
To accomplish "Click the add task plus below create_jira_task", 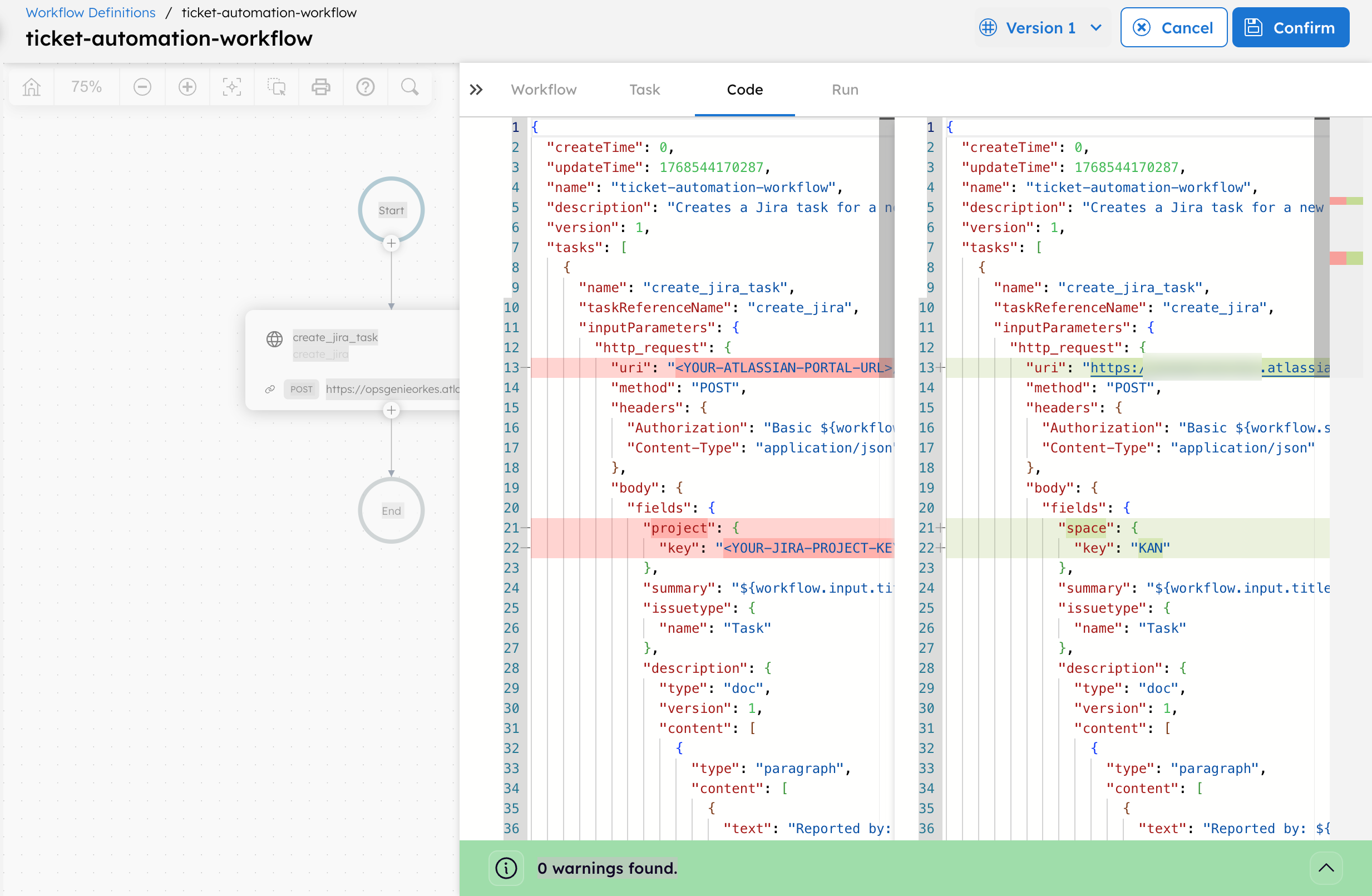I will 392,411.
